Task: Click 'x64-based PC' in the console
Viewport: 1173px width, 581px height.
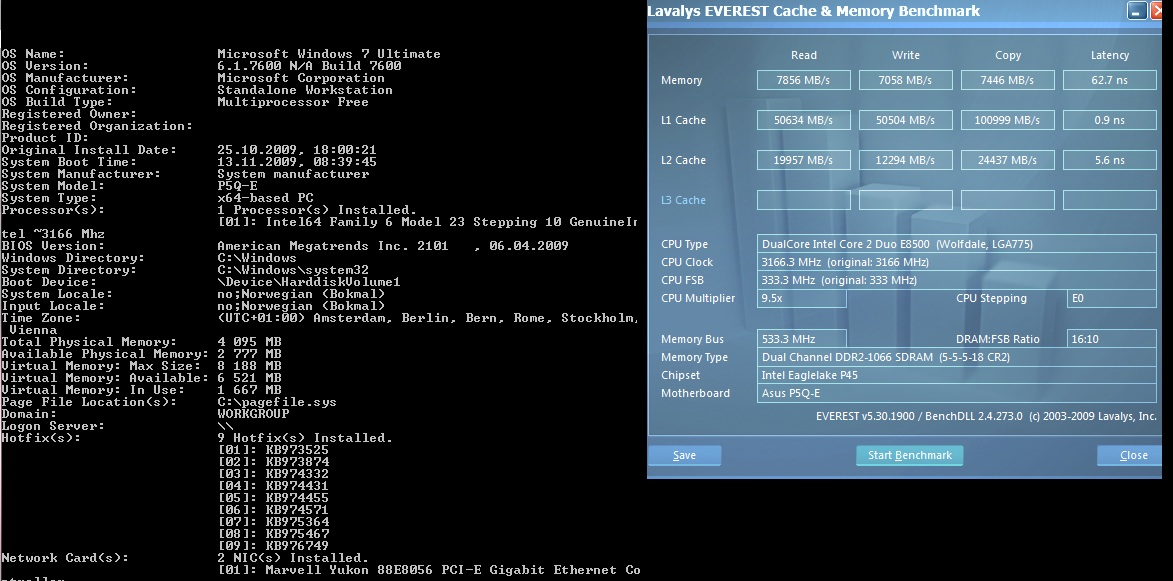Action: point(265,197)
